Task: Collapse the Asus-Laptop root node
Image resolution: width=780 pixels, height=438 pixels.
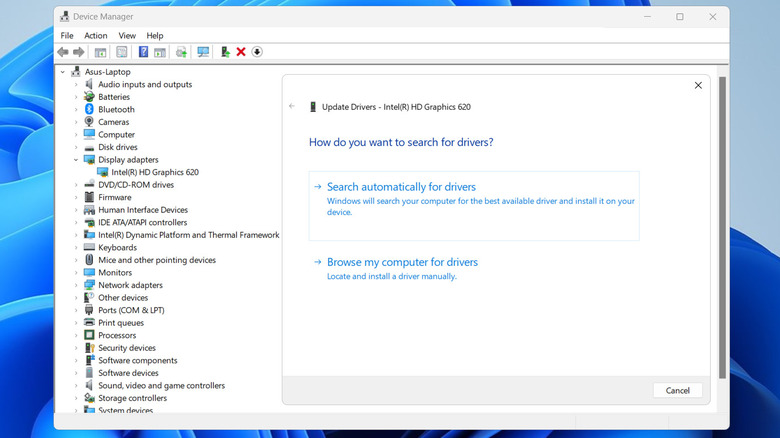Action: [x=63, y=72]
